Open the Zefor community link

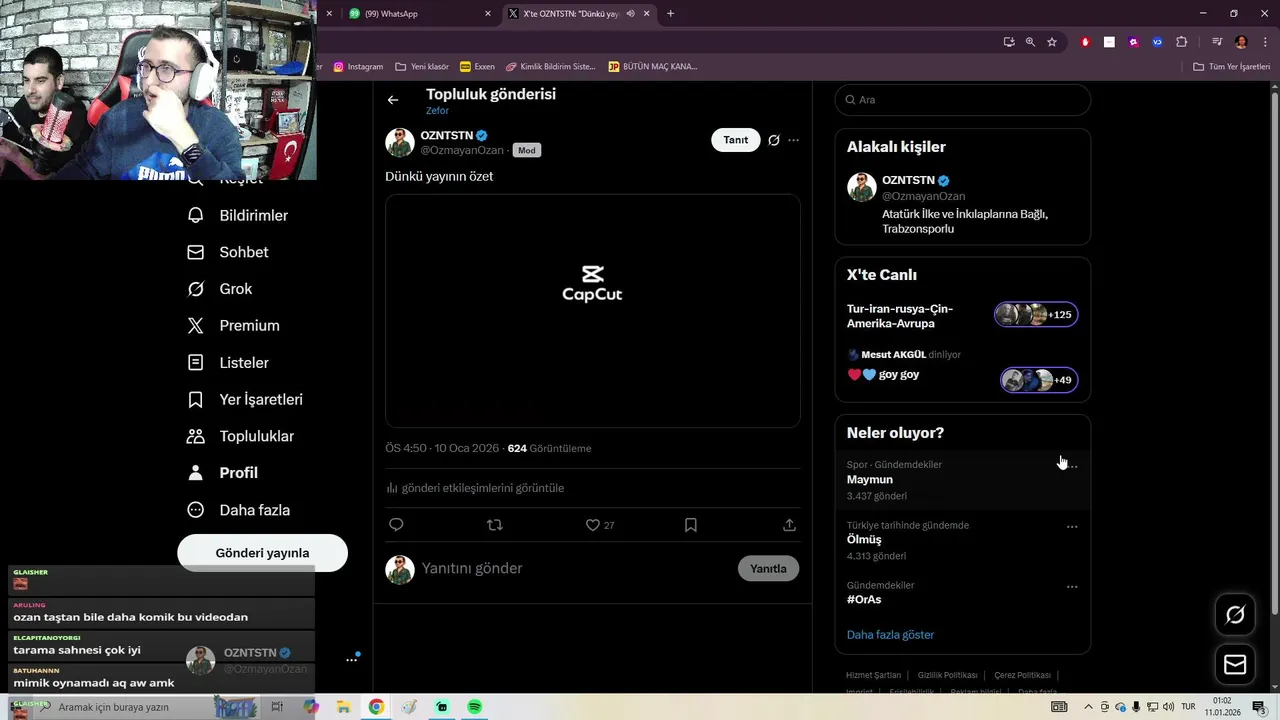tap(437, 111)
